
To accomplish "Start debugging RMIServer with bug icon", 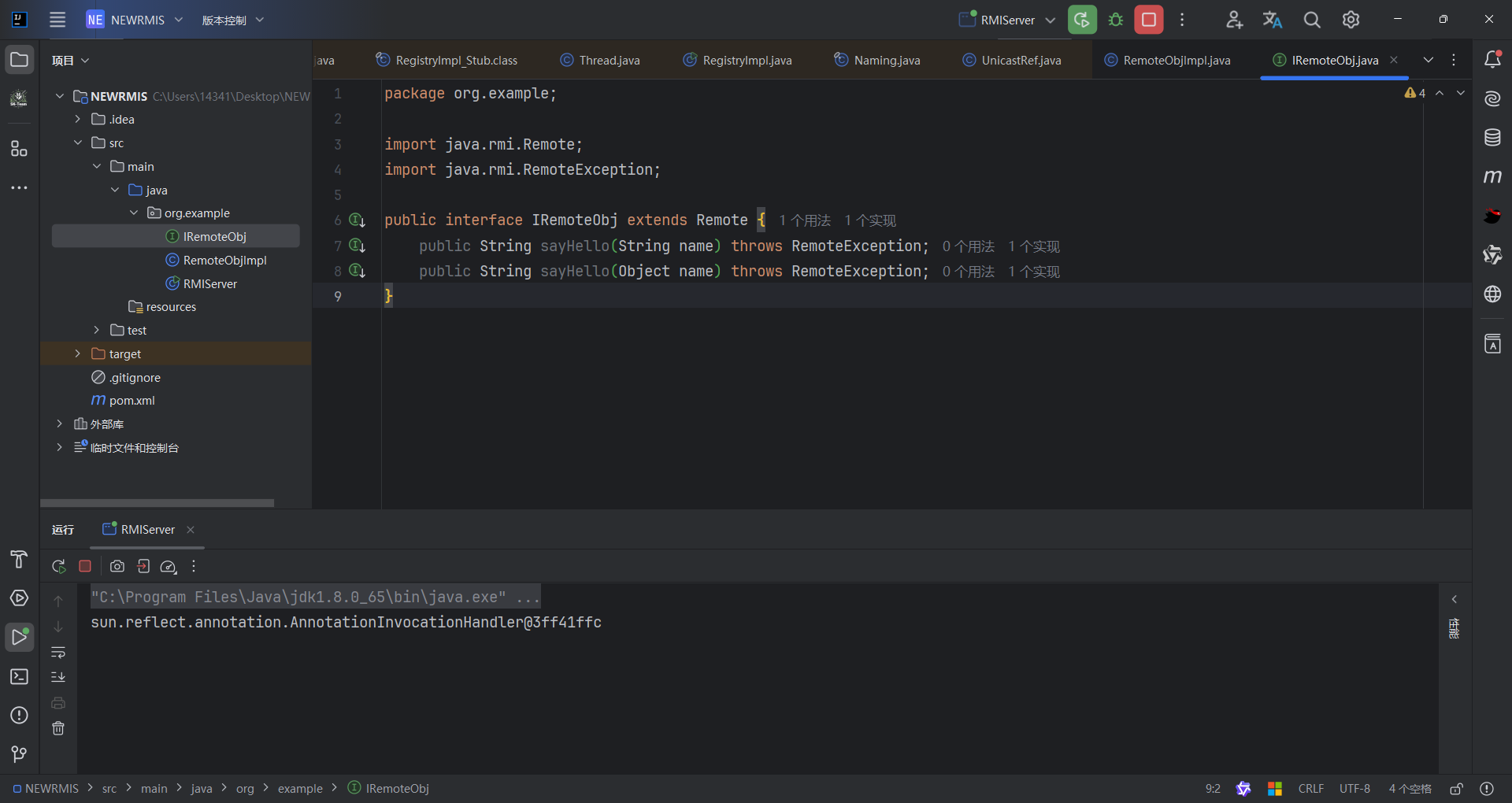I will pyautogui.click(x=1116, y=20).
